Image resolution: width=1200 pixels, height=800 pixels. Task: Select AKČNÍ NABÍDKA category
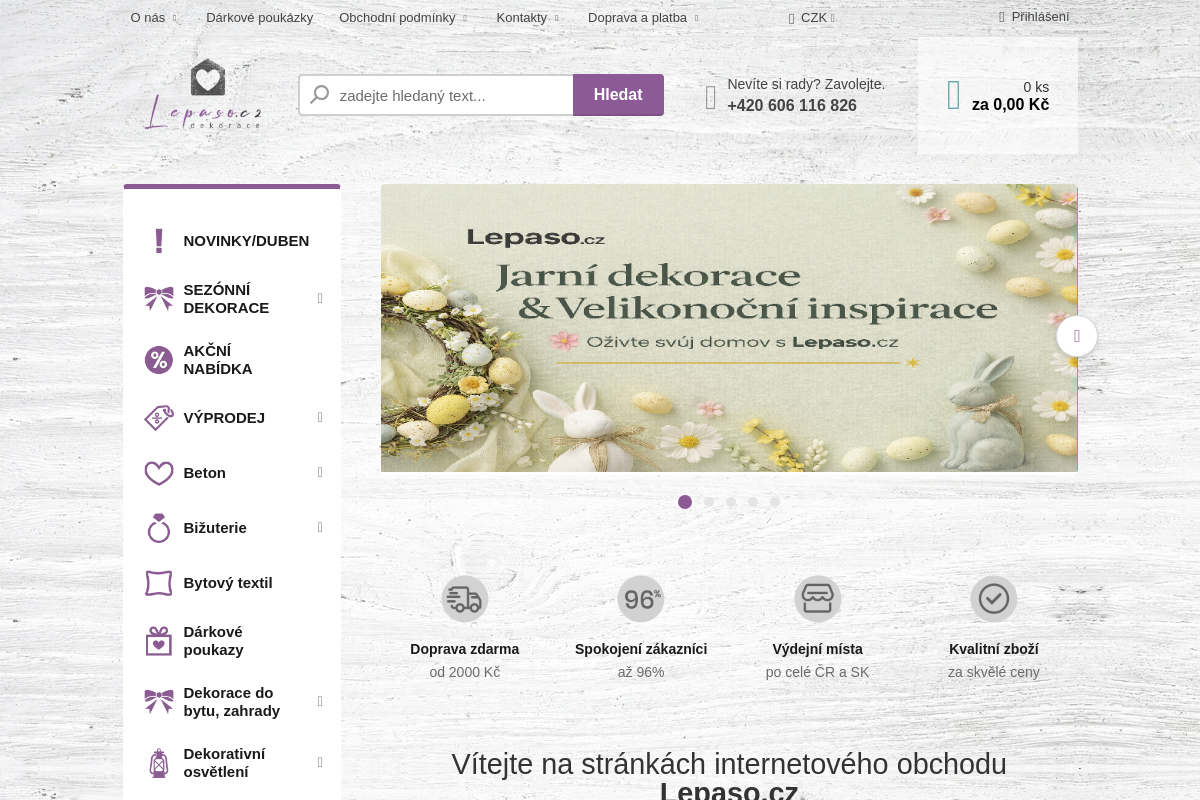pos(218,360)
